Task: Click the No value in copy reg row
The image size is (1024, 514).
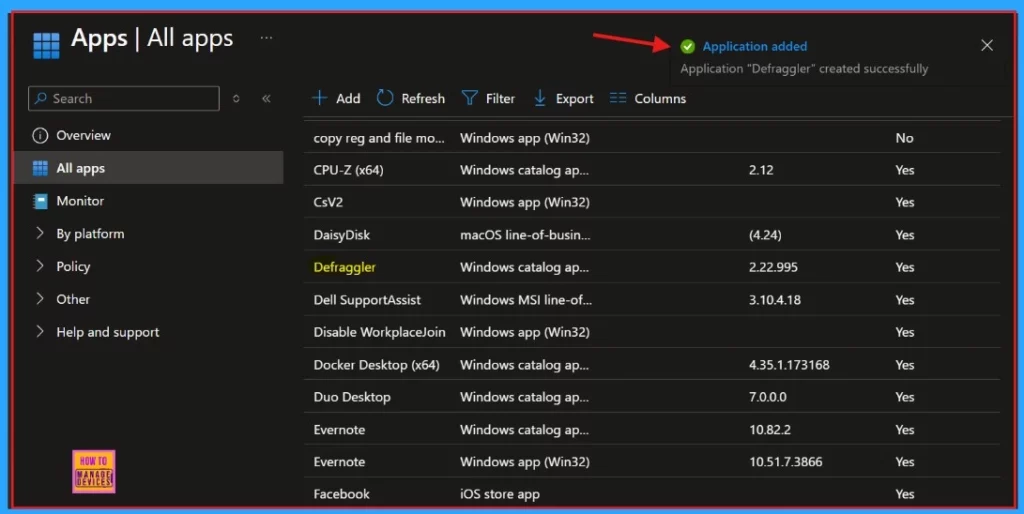Action: click(904, 138)
